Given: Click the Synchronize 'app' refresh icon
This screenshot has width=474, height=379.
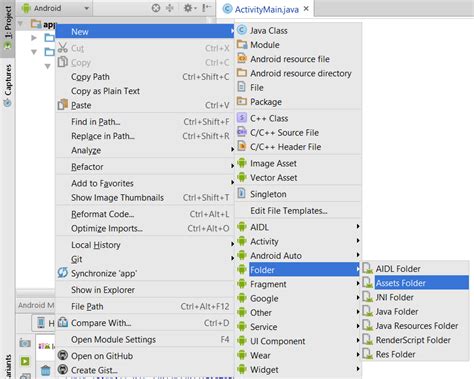Looking at the screenshot, I should pyautogui.click(x=63, y=273).
